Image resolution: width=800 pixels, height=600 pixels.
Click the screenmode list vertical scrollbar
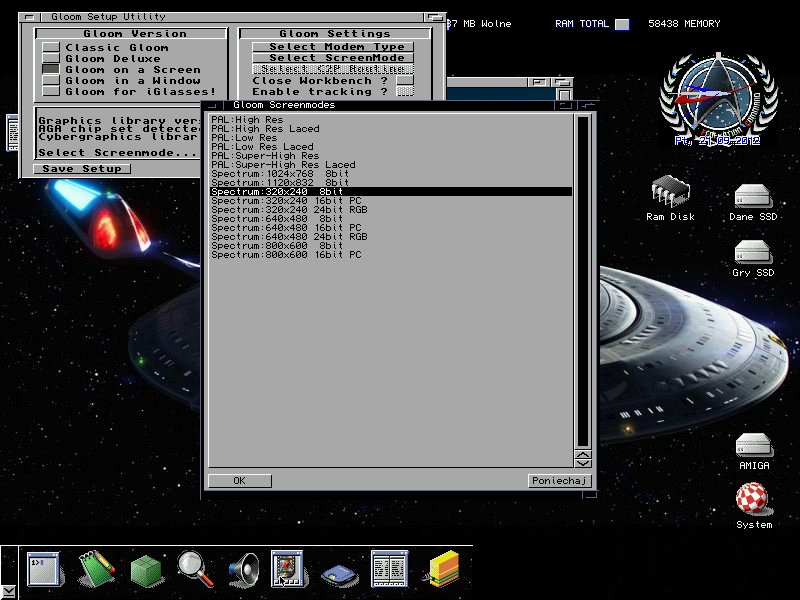point(583,281)
